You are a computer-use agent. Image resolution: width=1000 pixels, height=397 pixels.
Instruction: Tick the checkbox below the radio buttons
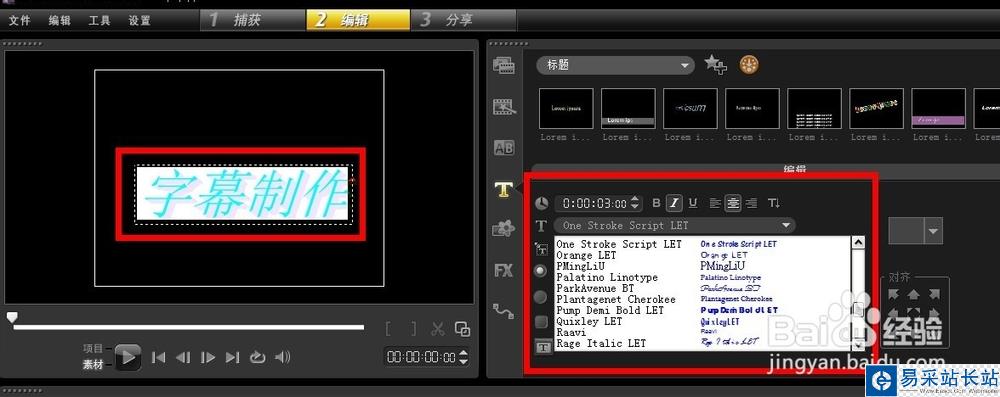pyautogui.click(x=541, y=322)
